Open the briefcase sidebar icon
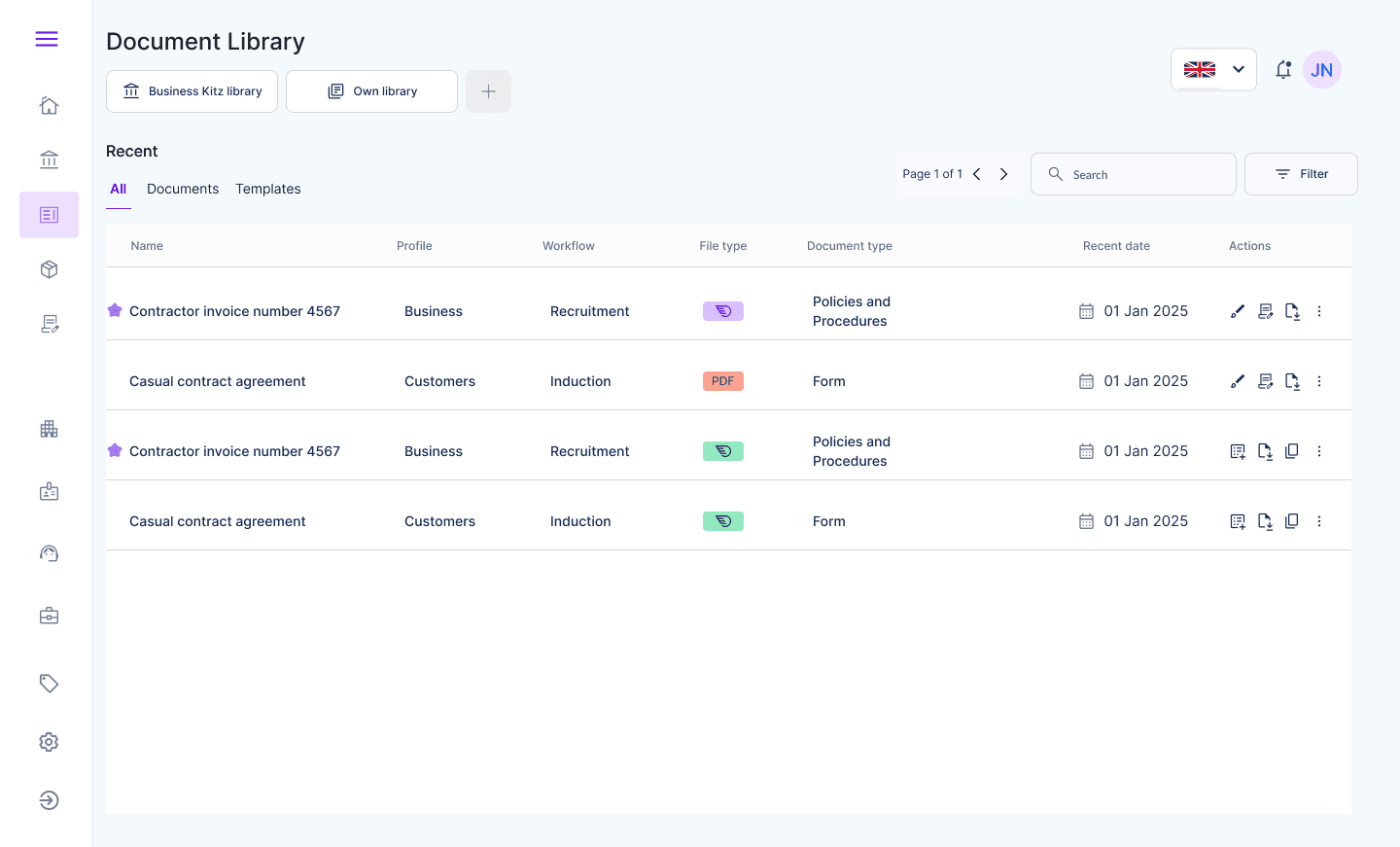The height and width of the screenshot is (847, 1400). coord(49,616)
